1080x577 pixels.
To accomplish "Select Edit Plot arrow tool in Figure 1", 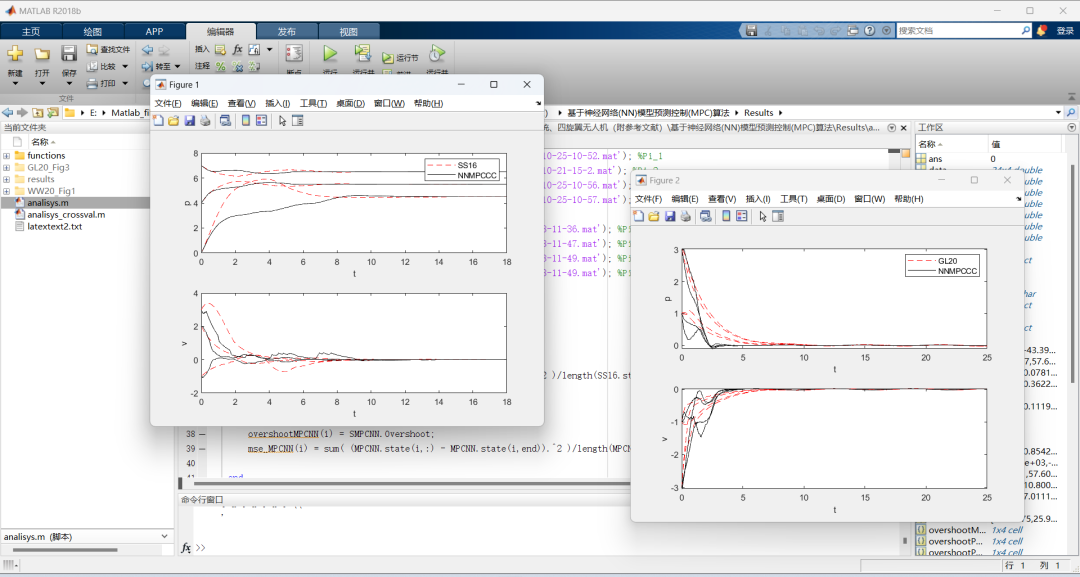I will point(282,120).
